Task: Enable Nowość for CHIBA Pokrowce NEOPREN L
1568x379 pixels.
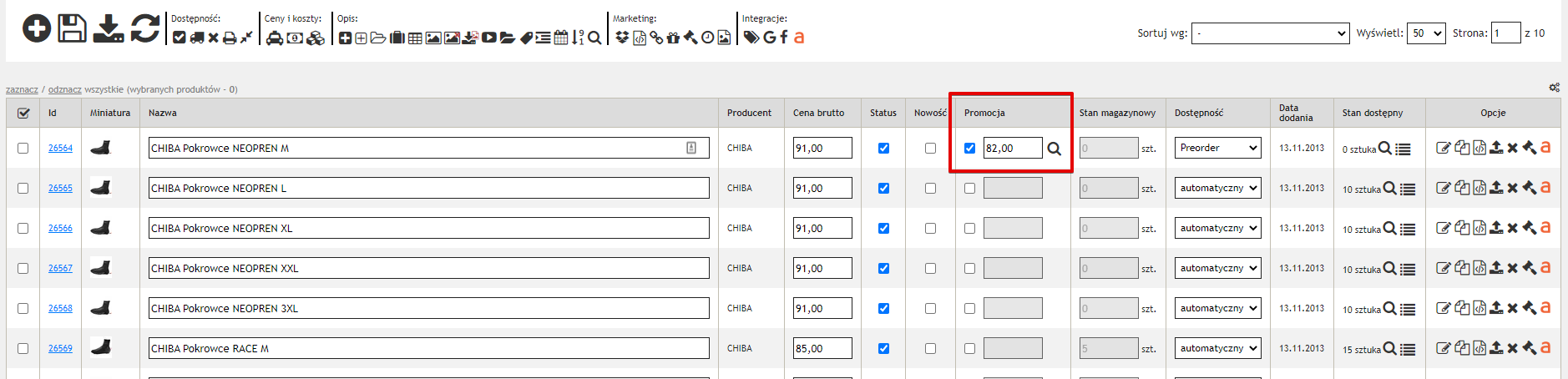Action: (930, 189)
